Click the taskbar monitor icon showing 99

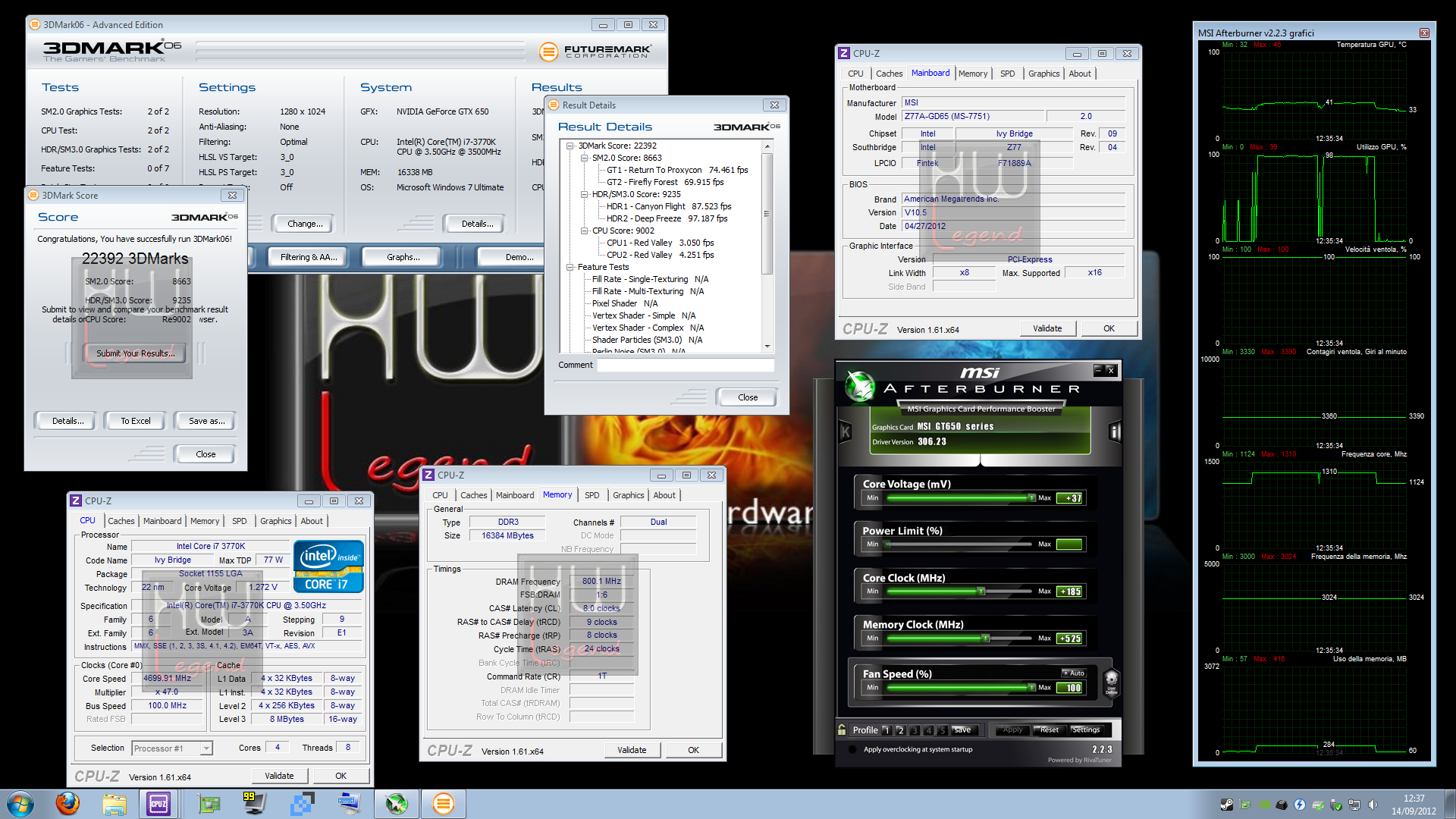click(254, 804)
